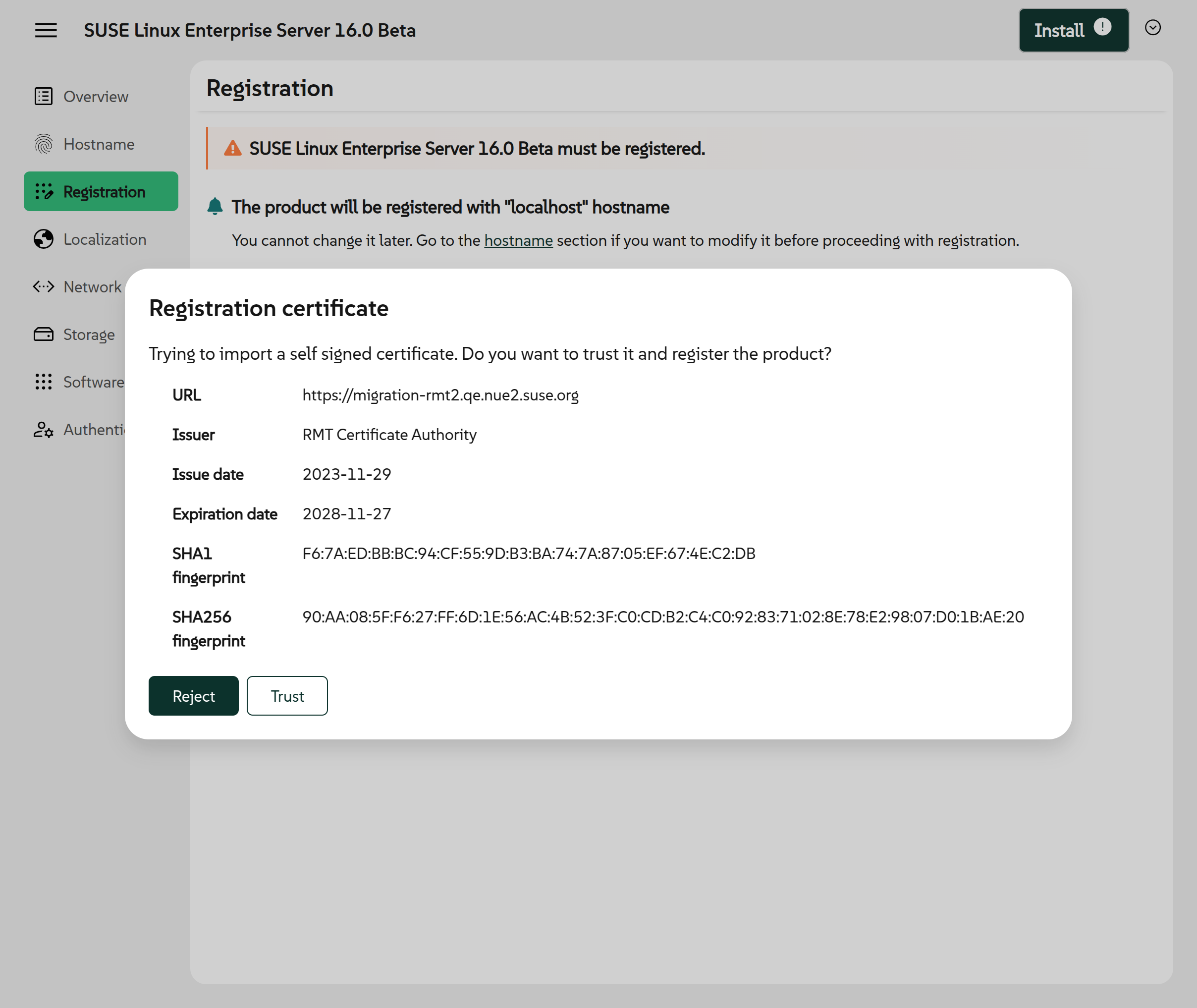
Task: Click the Issue date label
Action: click(x=208, y=474)
